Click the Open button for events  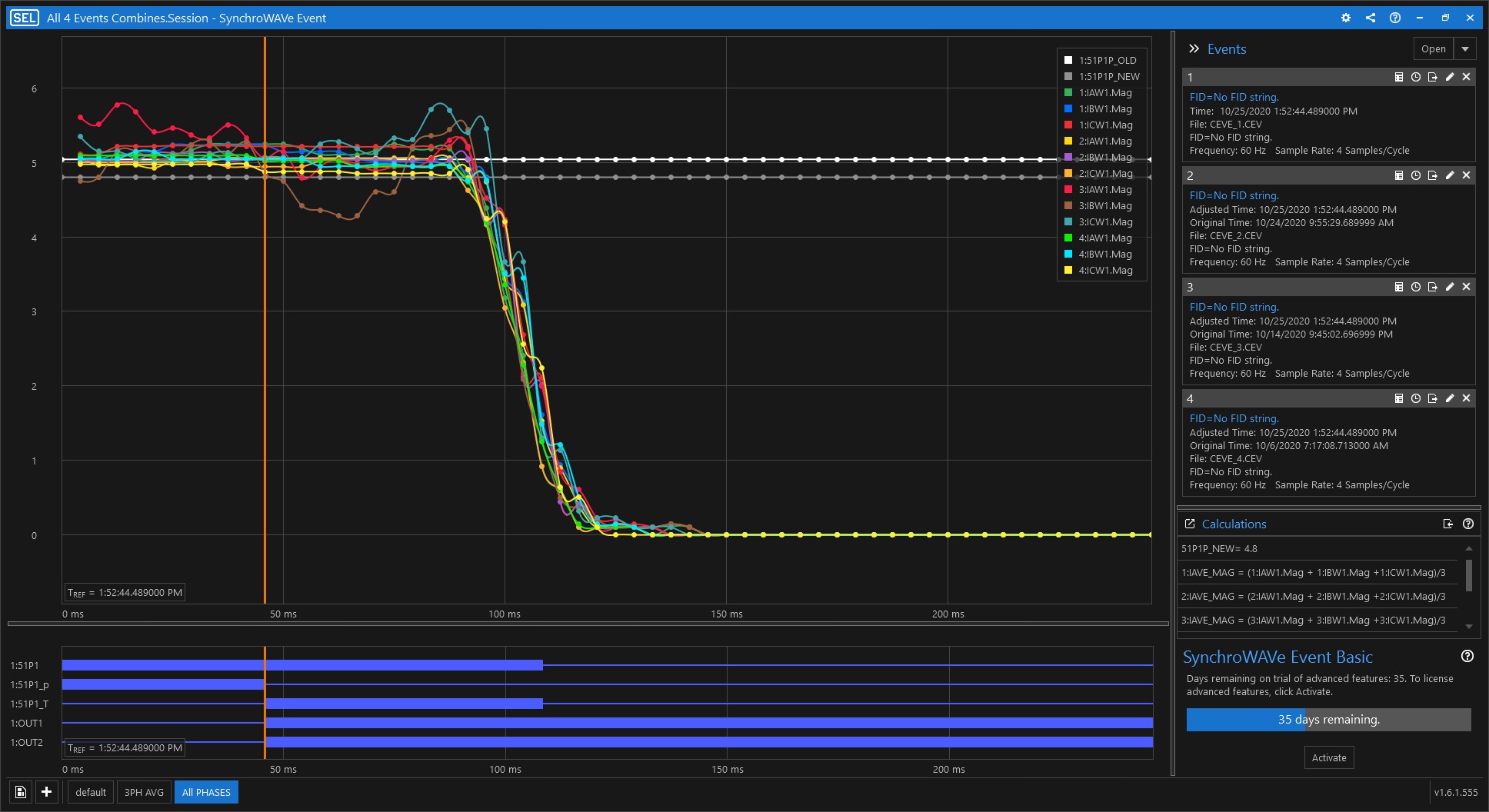(1434, 48)
